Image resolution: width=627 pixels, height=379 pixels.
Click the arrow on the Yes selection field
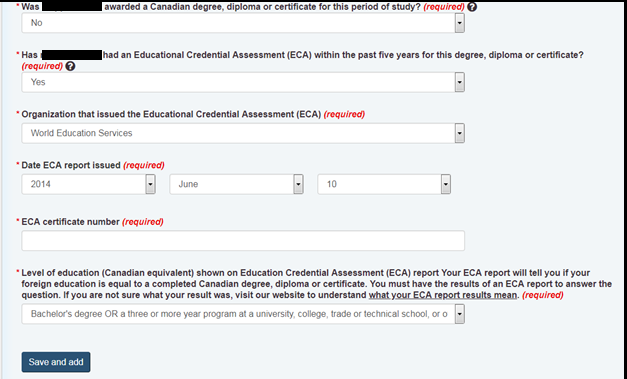(460, 82)
